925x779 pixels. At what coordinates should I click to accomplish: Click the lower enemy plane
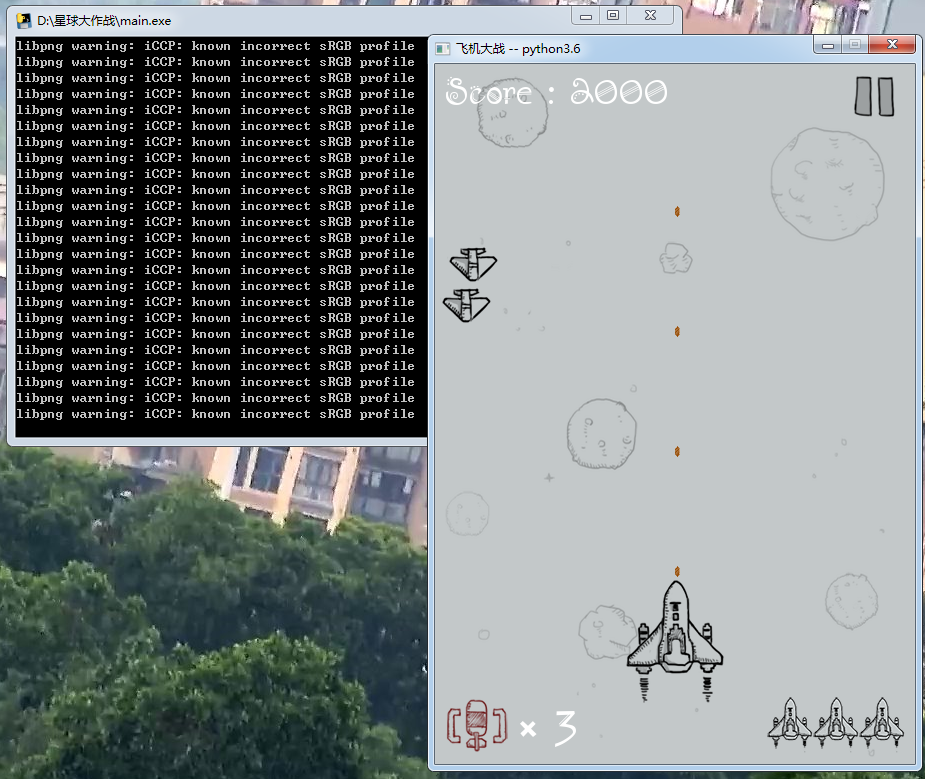click(467, 305)
